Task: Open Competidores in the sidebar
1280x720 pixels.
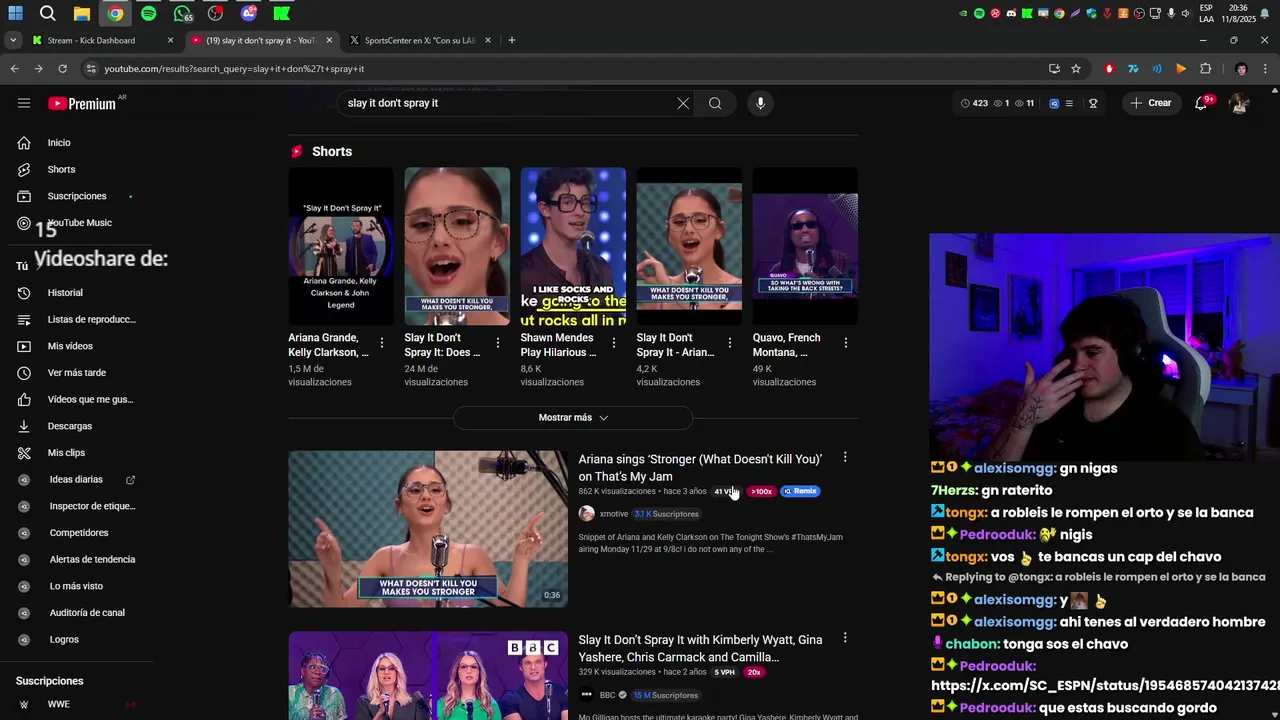Action: 78,533
